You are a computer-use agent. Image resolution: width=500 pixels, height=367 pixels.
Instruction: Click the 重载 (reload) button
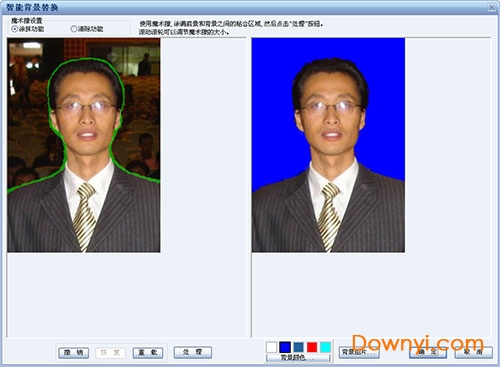pos(148,352)
